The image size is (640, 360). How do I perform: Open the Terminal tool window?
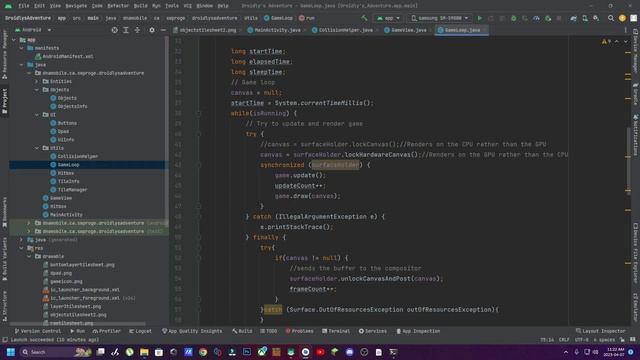(x=336, y=331)
